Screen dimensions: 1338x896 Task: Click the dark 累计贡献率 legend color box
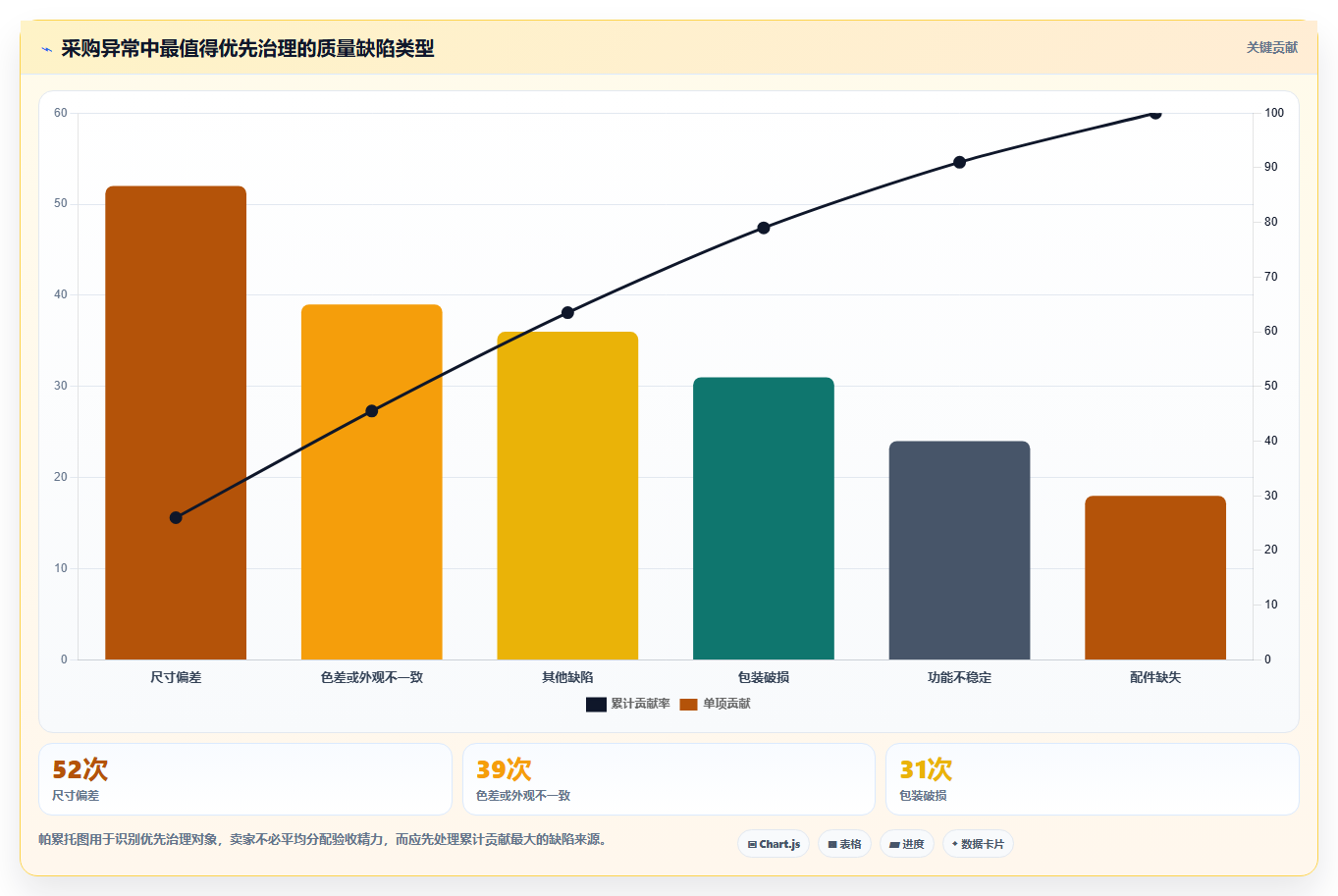(x=596, y=705)
